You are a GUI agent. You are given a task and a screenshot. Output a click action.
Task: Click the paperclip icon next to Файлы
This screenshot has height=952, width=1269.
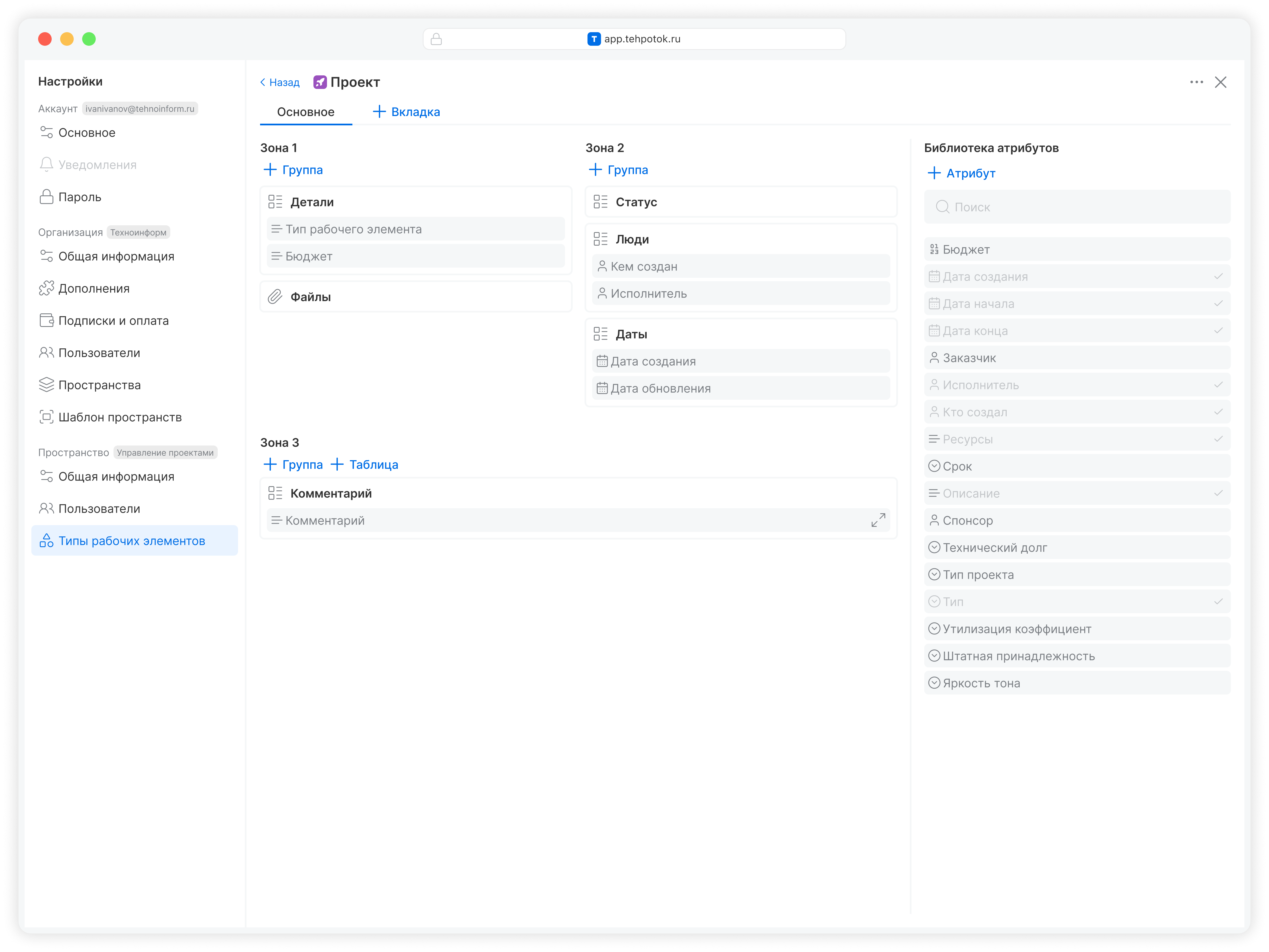275,296
